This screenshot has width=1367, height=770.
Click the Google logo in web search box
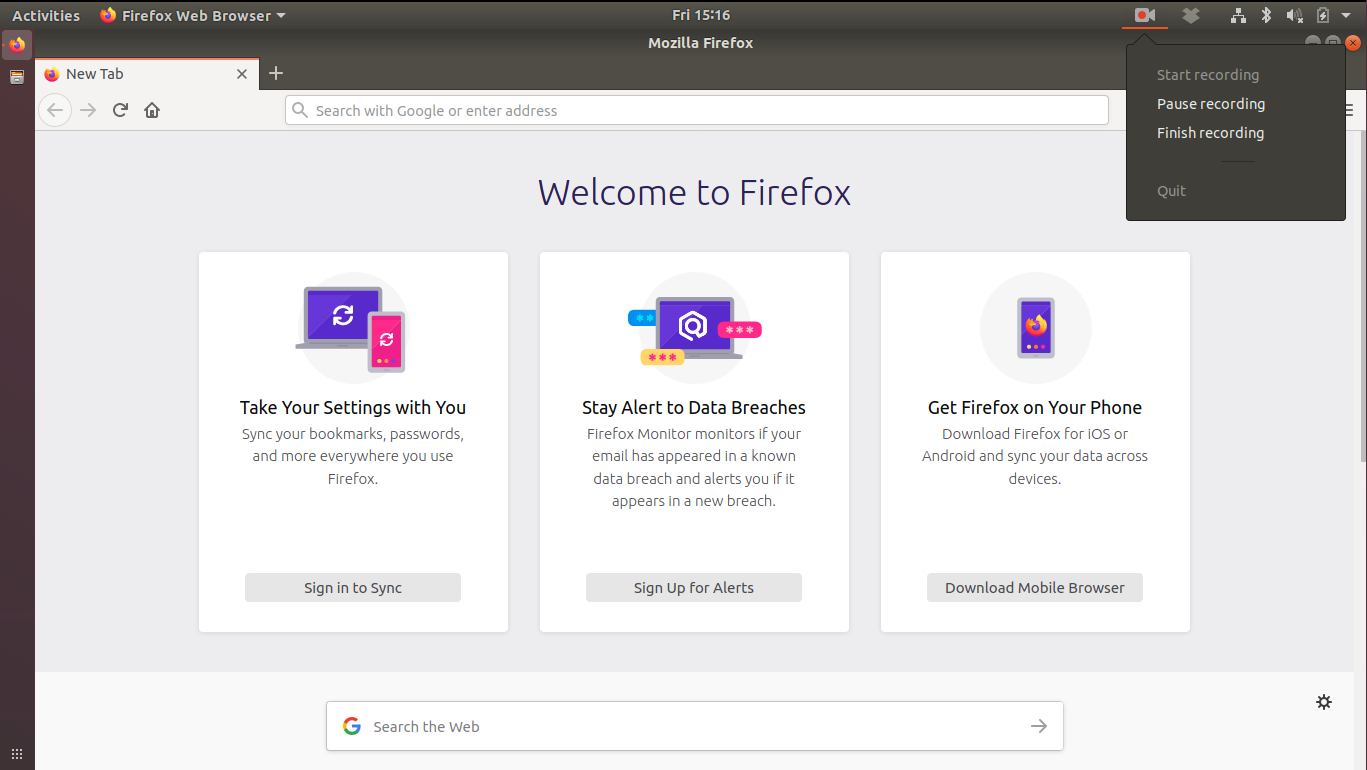tap(352, 726)
